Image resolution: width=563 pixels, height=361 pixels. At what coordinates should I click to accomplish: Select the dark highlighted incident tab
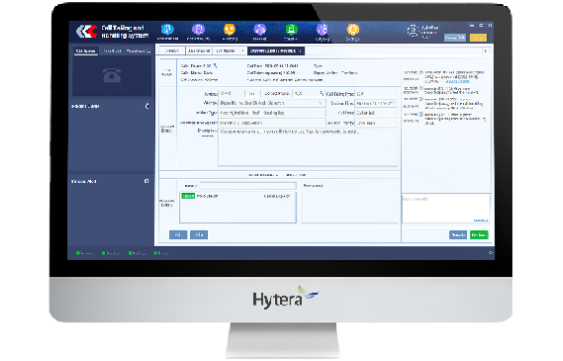276,51
